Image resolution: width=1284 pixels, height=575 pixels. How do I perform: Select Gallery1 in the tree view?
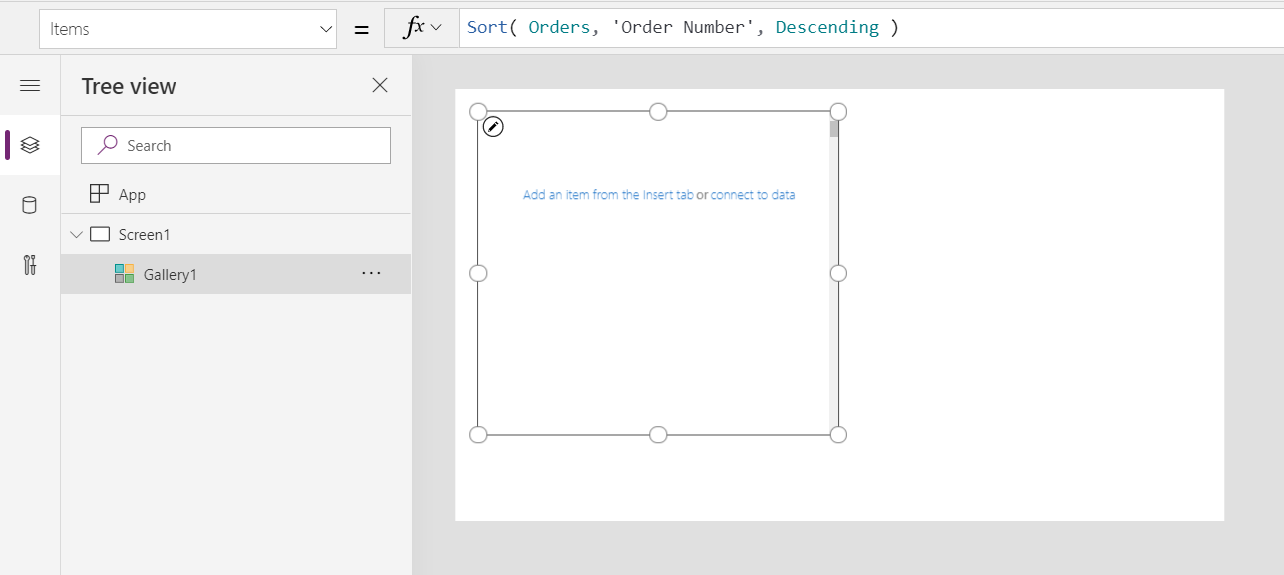[x=170, y=274]
